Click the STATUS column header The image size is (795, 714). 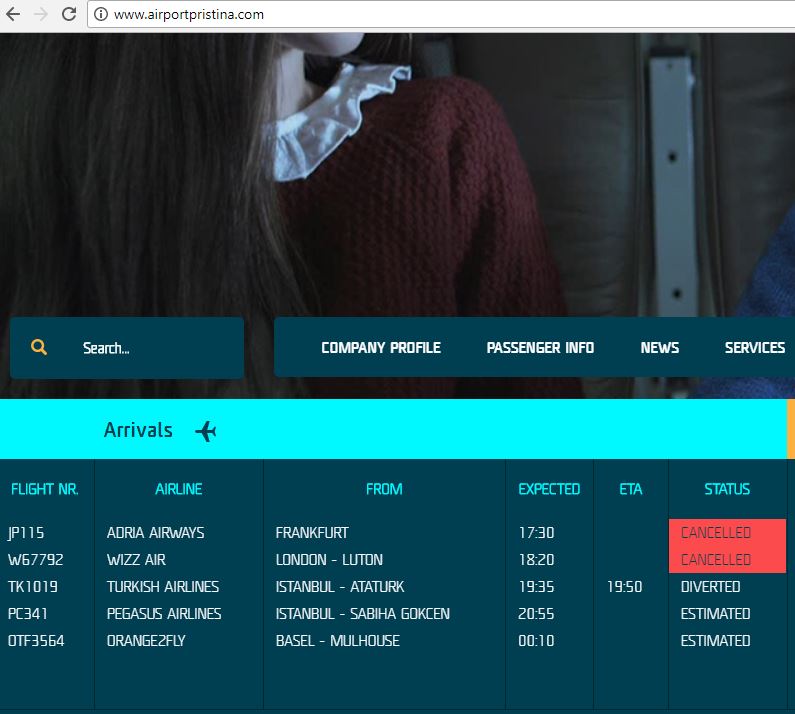pyautogui.click(x=727, y=489)
